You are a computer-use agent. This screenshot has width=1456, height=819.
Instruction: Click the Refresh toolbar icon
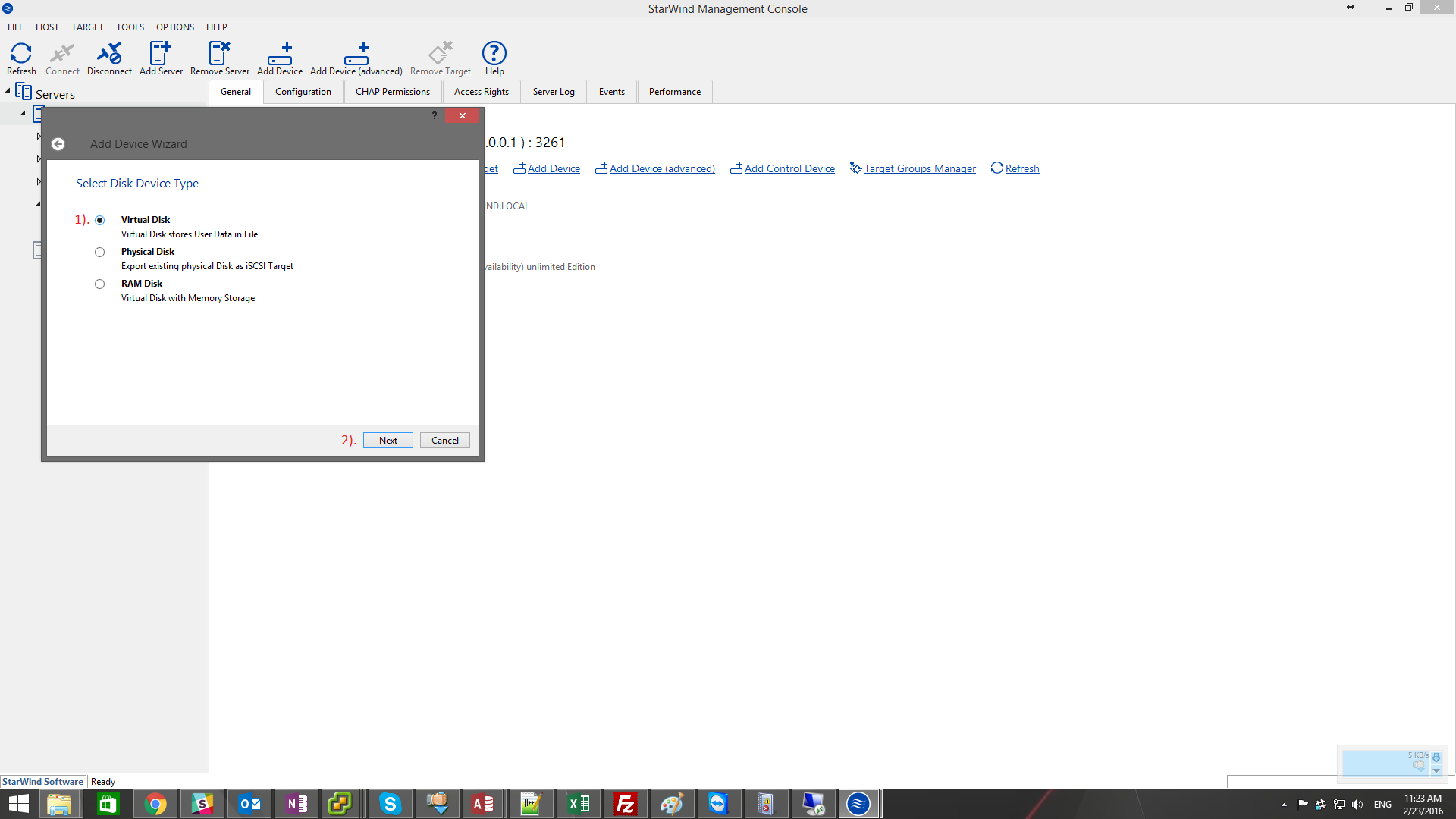point(21,58)
